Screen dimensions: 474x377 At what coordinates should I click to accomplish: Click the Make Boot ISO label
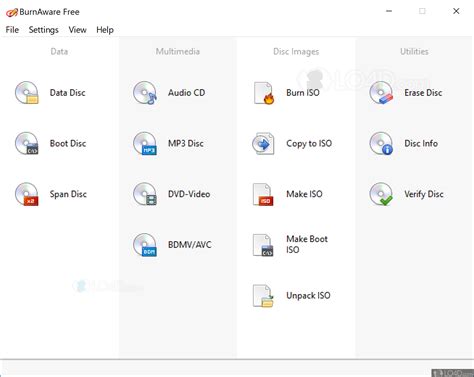coord(307,244)
